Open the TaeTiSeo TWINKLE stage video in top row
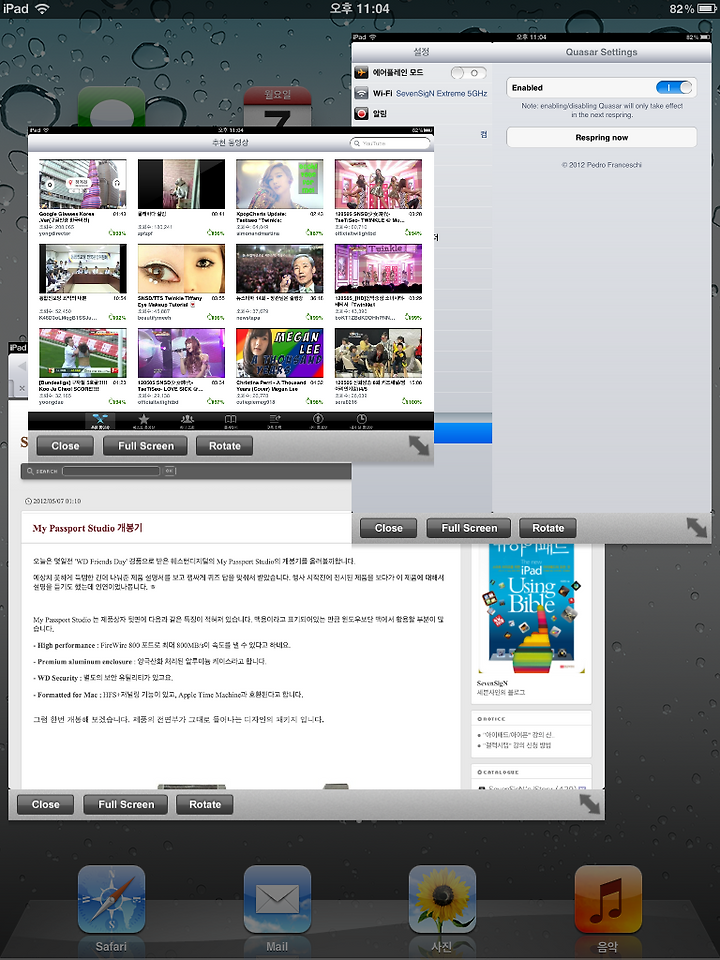The image size is (720, 960). point(378,184)
